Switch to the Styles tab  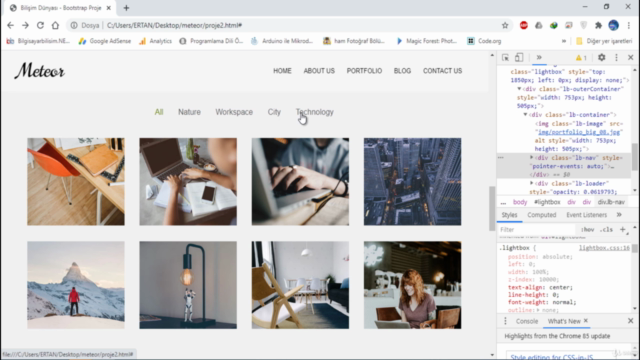tap(509, 215)
